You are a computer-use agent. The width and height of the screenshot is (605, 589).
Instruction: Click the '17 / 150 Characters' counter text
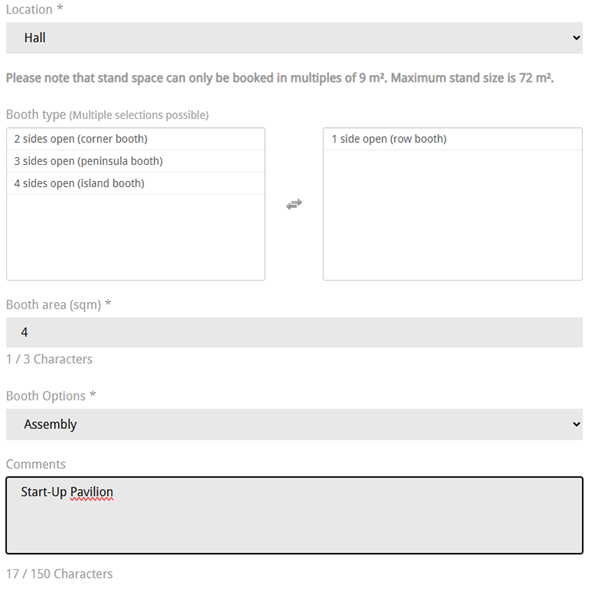pyautogui.click(x=59, y=574)
